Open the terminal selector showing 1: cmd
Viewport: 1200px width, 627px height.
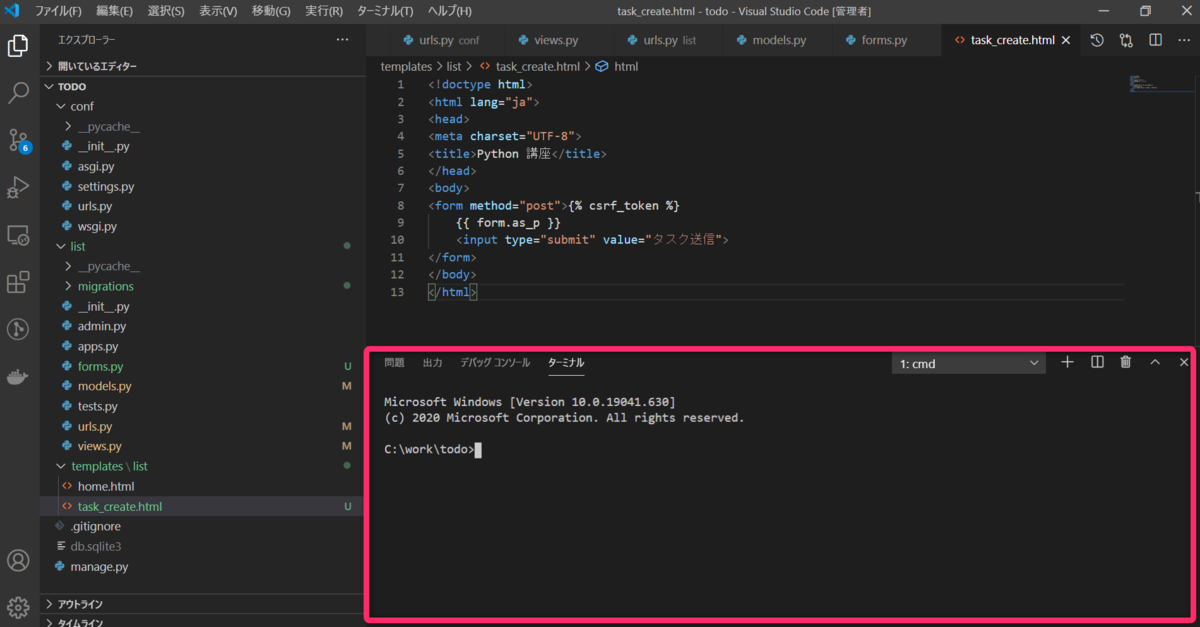click(967, 363)
